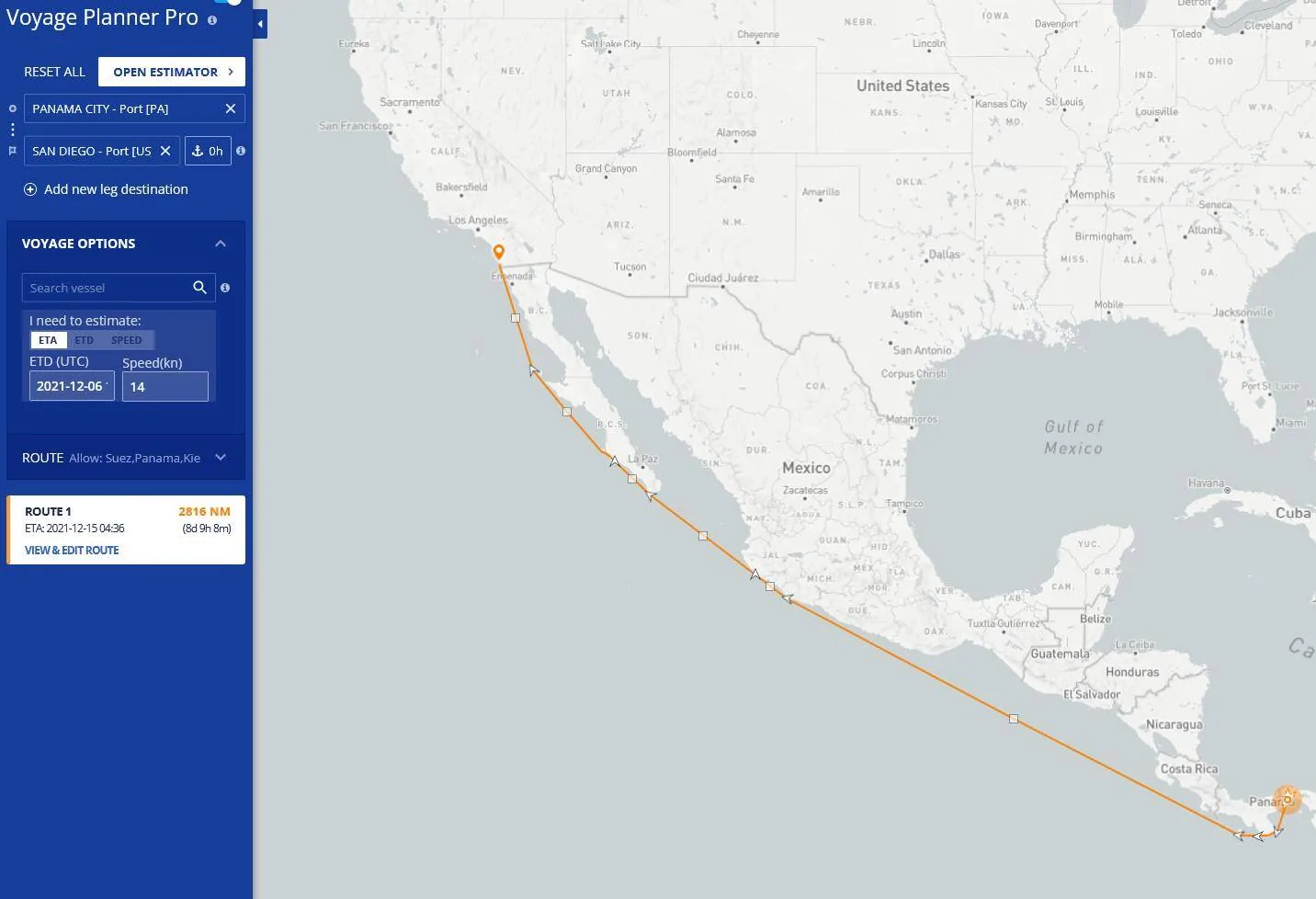This screenshot has width=1316, height=899.
Task: Click the Panama City origin marker on map
Action: pyautogui.click(x=1288, y=799)
